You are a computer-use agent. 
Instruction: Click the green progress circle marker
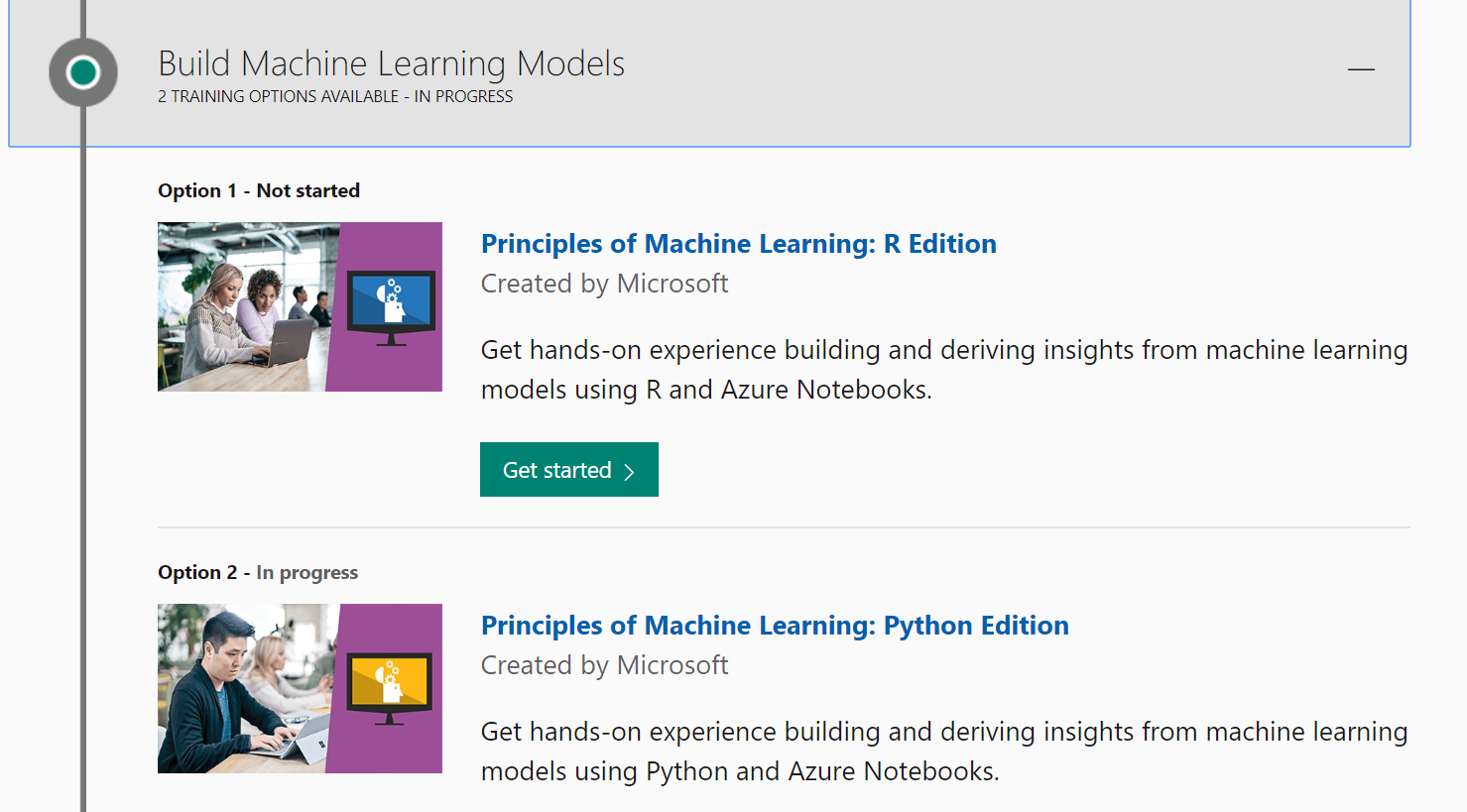83,72
